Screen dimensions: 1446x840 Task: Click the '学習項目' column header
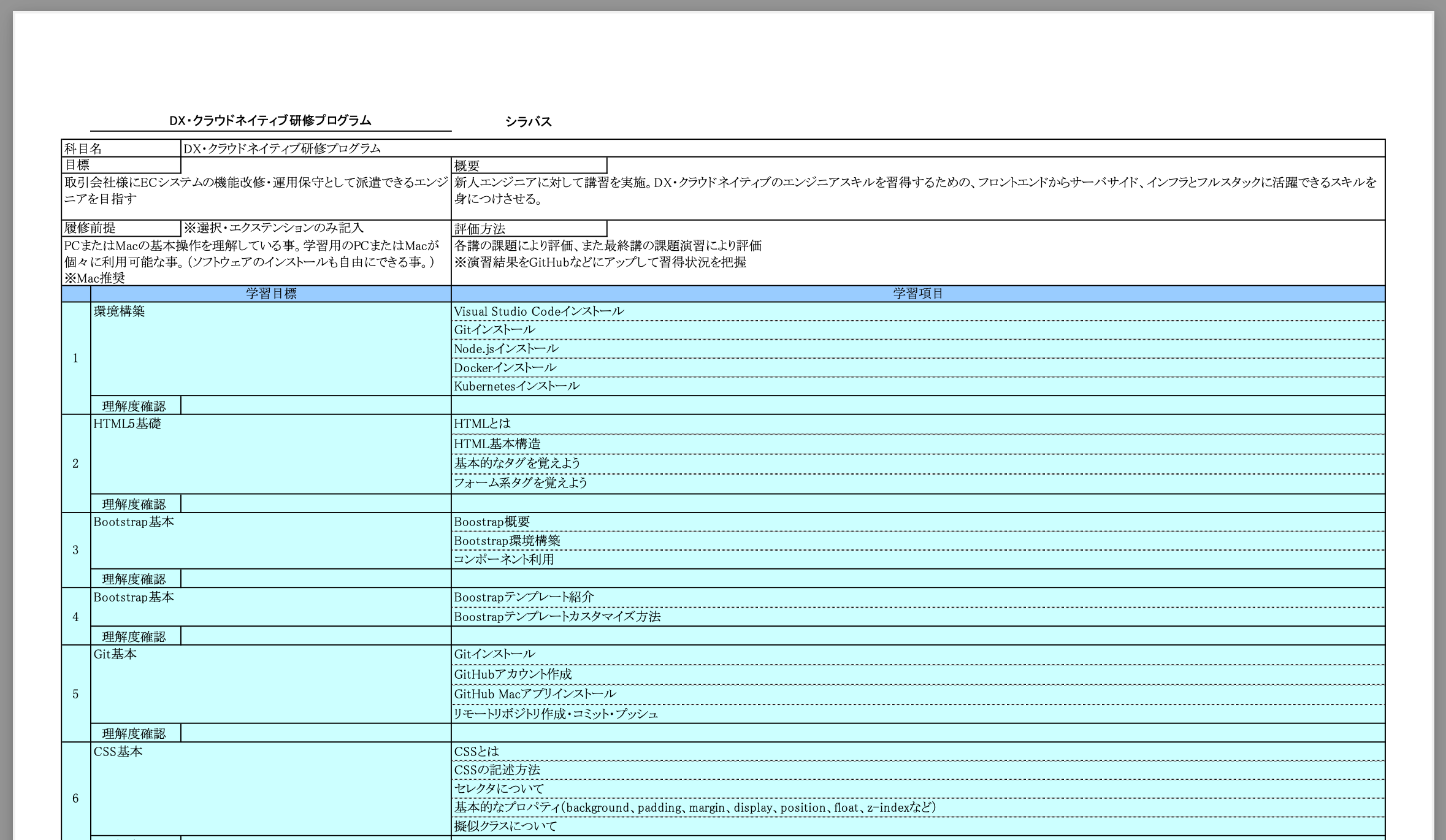917,294
